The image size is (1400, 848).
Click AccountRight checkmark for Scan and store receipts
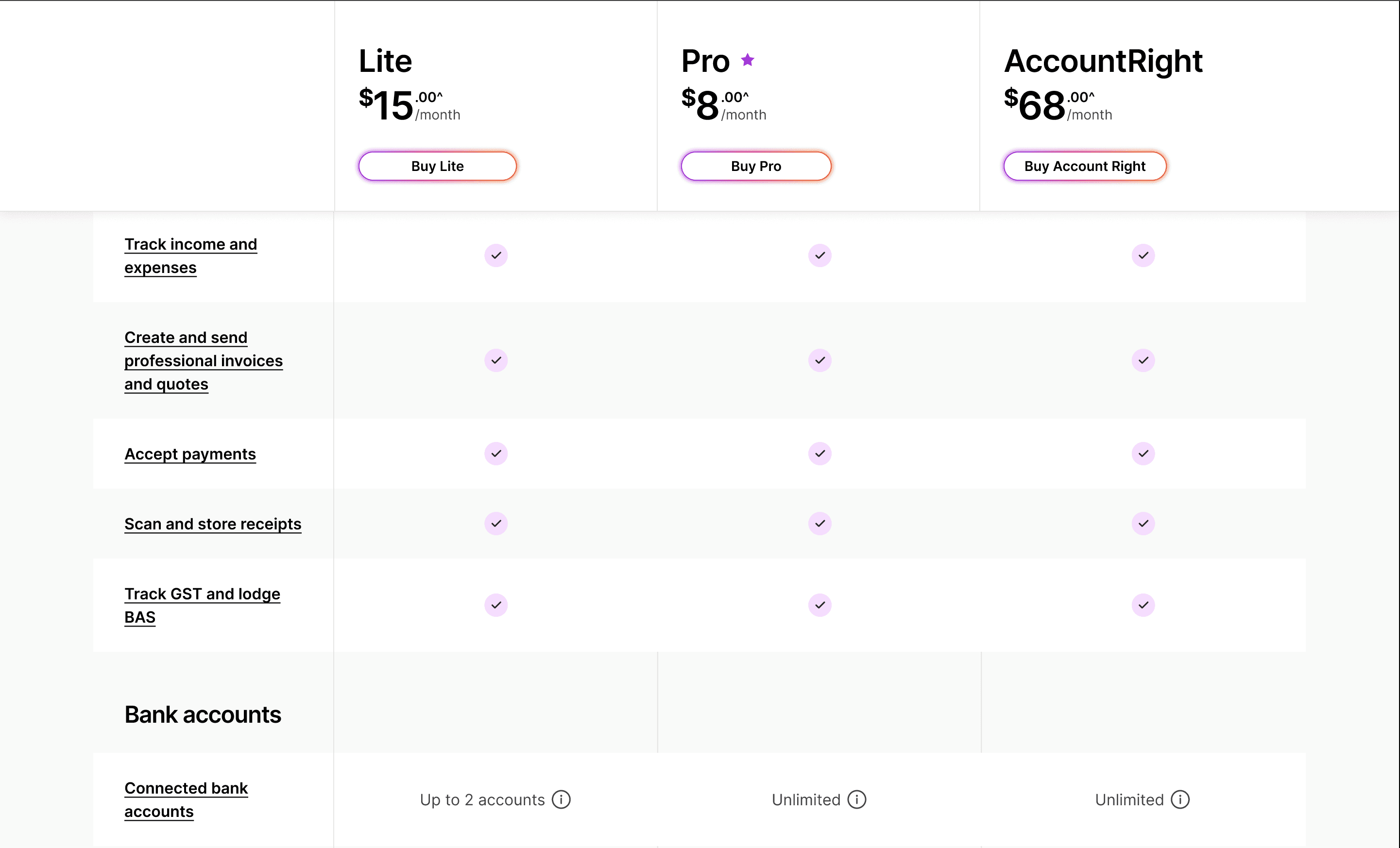click(1143, 523)
